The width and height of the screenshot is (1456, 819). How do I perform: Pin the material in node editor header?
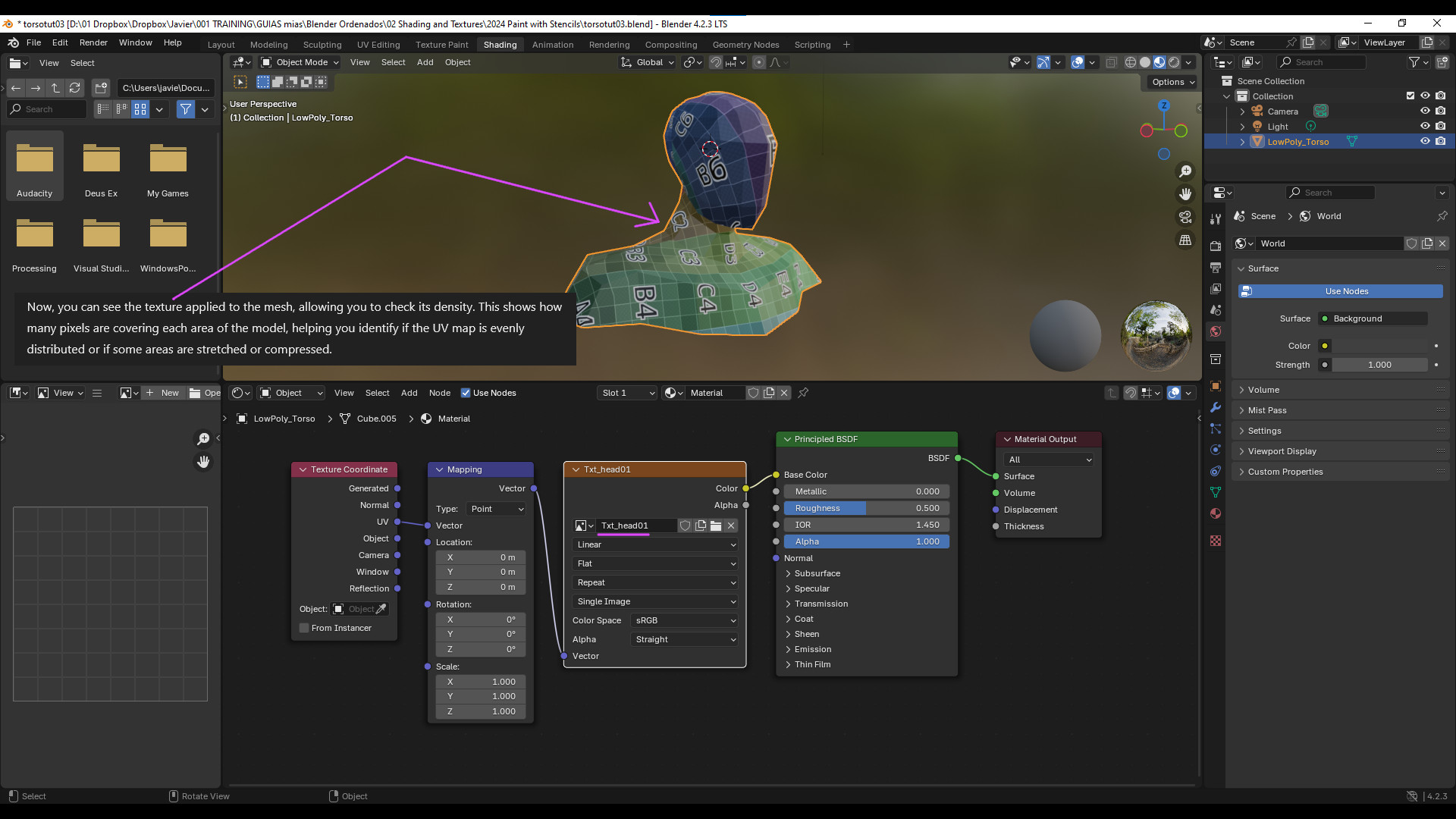[x=803, y=393]
